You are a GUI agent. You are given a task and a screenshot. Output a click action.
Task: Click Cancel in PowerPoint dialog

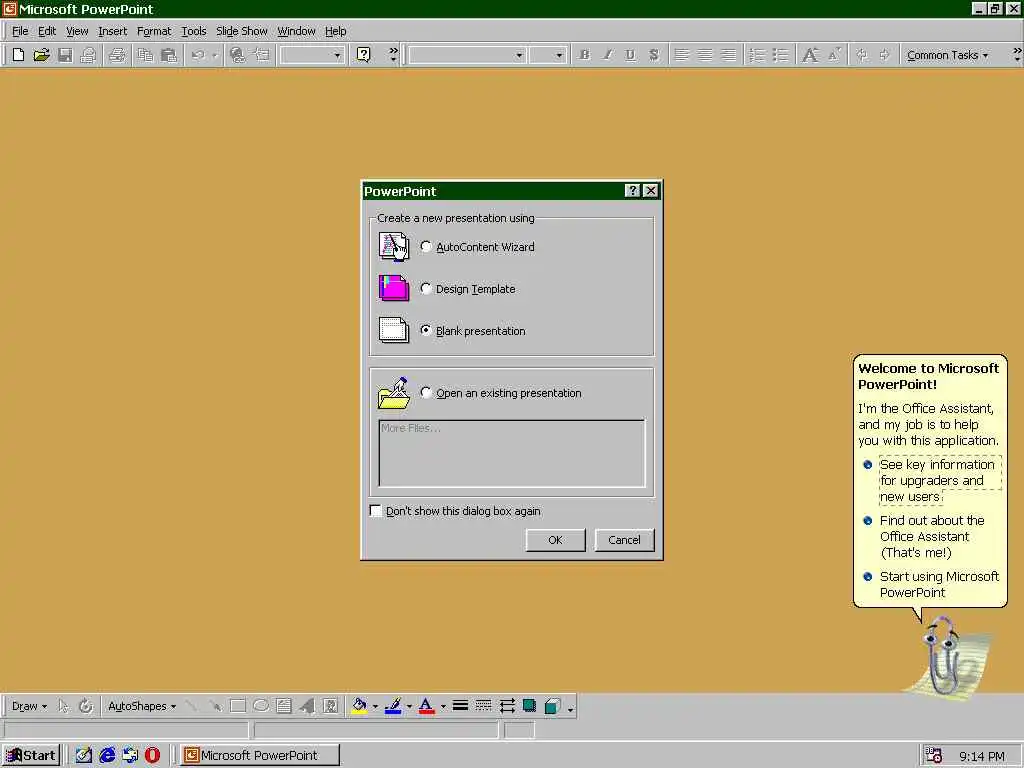[624, 540]
